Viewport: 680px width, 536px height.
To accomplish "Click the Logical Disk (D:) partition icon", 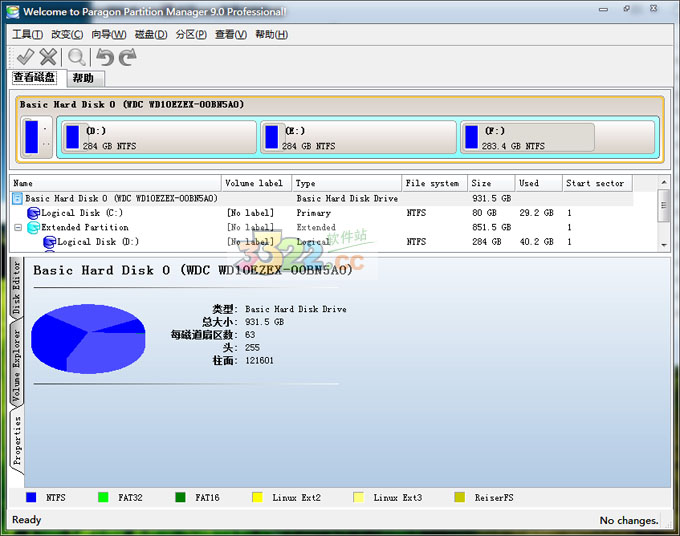I will [x=49, y=242].
